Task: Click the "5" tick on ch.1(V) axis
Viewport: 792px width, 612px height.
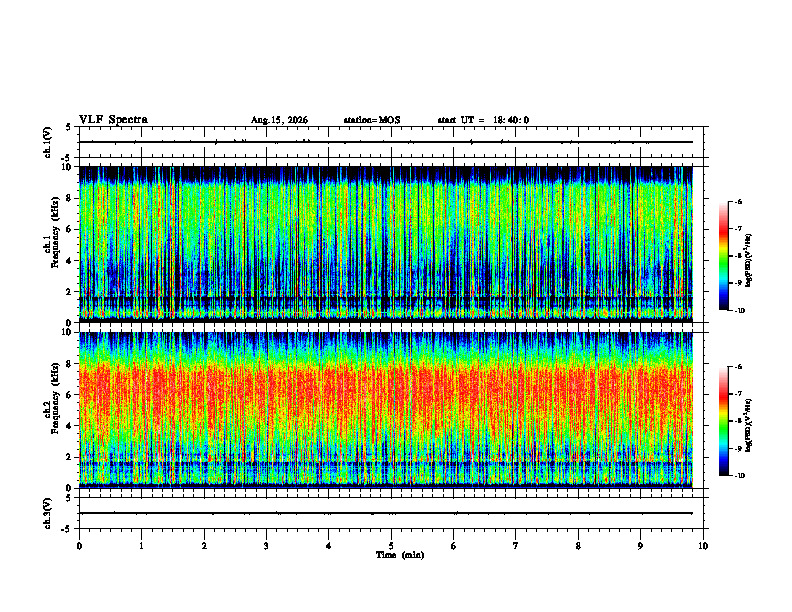Action: 68,127
